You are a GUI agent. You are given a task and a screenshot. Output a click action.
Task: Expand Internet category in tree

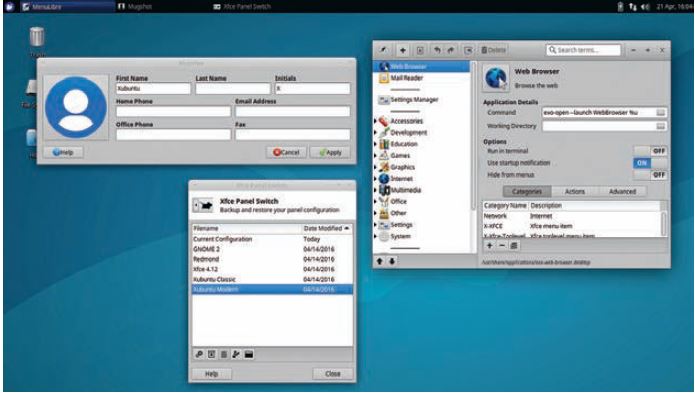coord(376,179)
